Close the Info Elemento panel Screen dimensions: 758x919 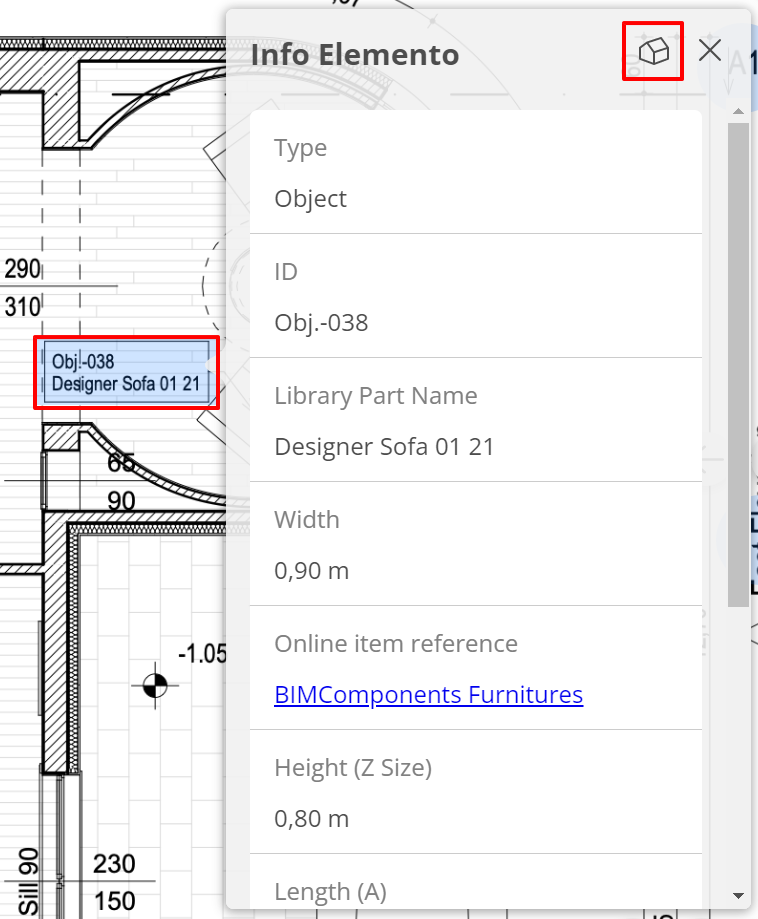pos(710,50)
